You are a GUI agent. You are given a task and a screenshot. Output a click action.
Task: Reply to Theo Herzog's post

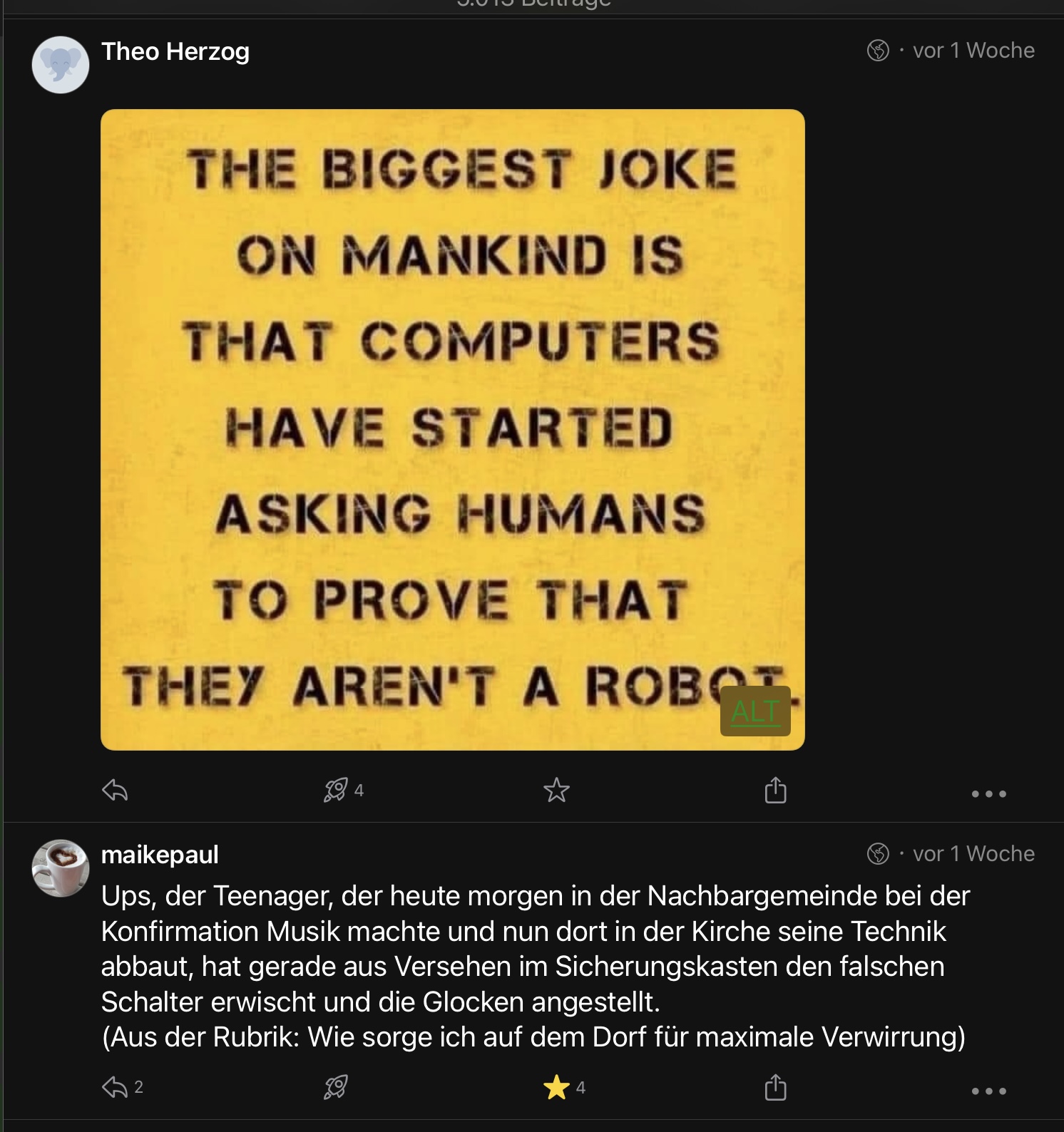115,790
